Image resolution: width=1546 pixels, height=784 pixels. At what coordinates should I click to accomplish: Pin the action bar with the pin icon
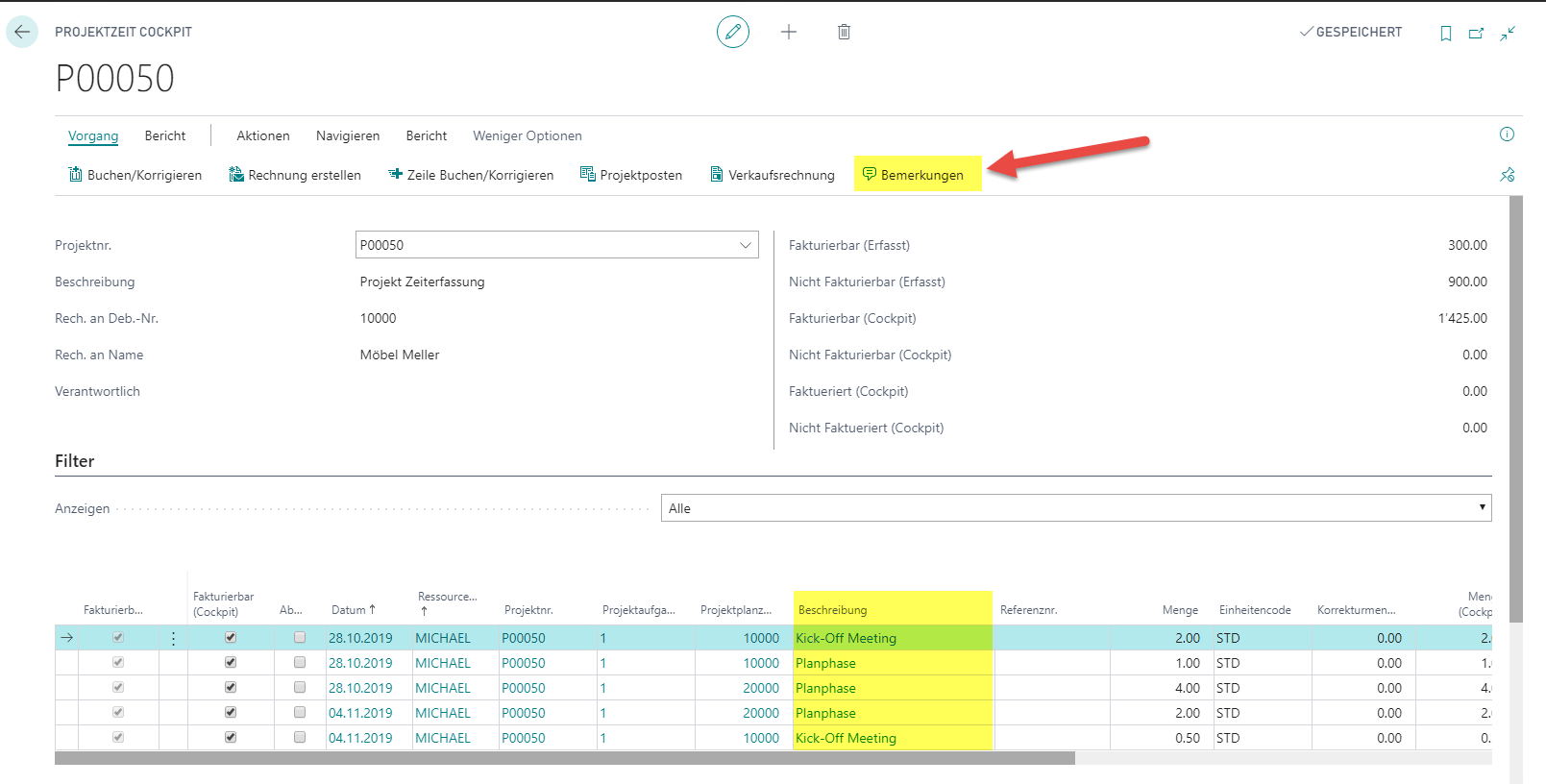[1507, 175]
